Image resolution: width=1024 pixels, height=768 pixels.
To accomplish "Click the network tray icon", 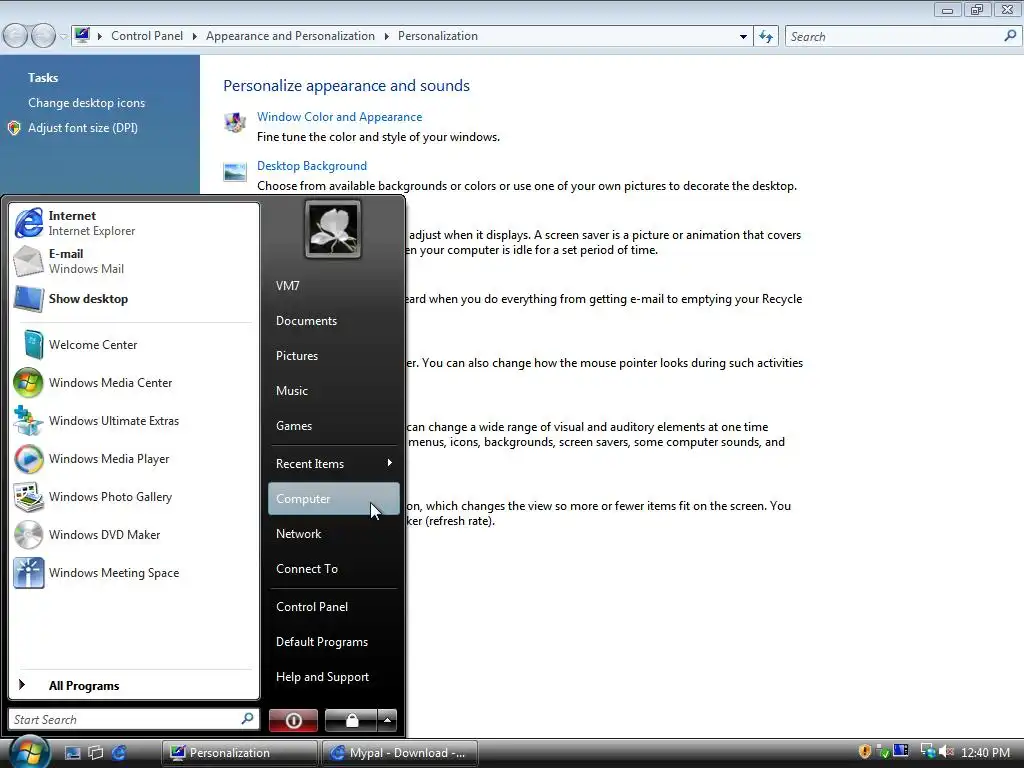I will tap(927, 752).
